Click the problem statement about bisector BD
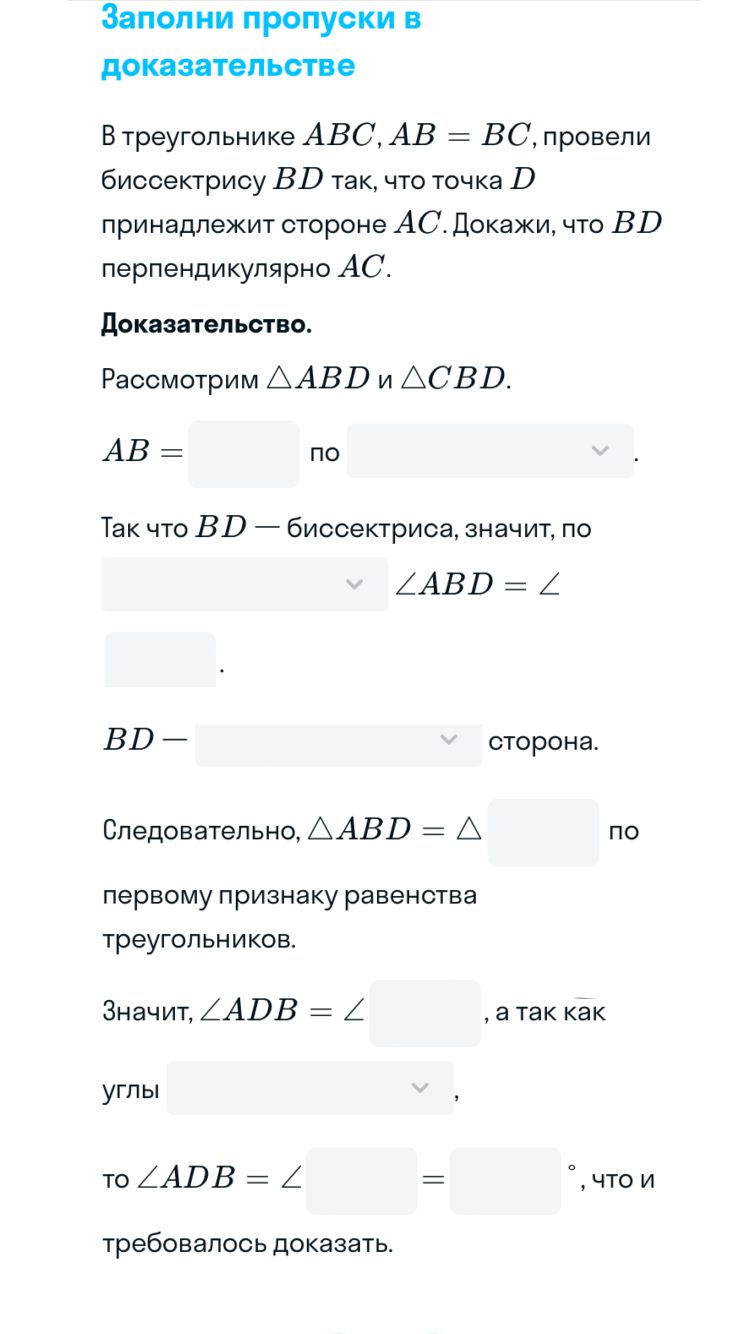 (382, 201)
